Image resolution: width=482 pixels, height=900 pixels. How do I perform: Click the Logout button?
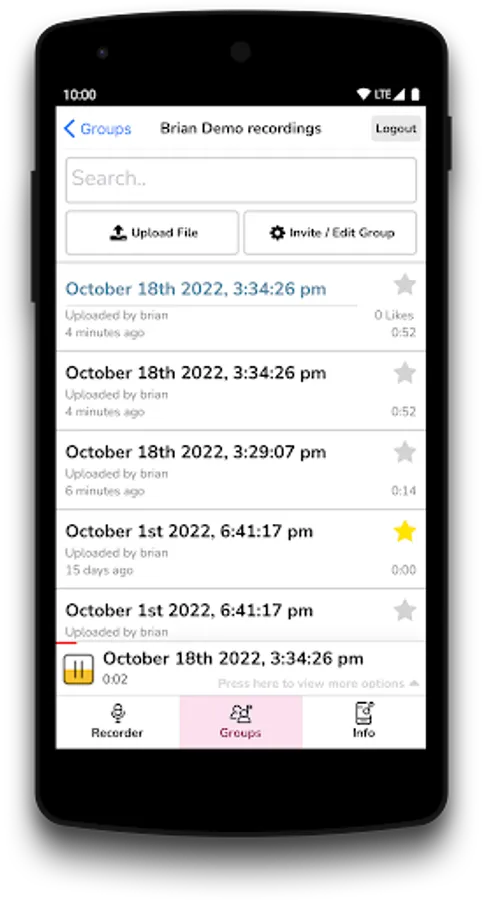(396, 129)
